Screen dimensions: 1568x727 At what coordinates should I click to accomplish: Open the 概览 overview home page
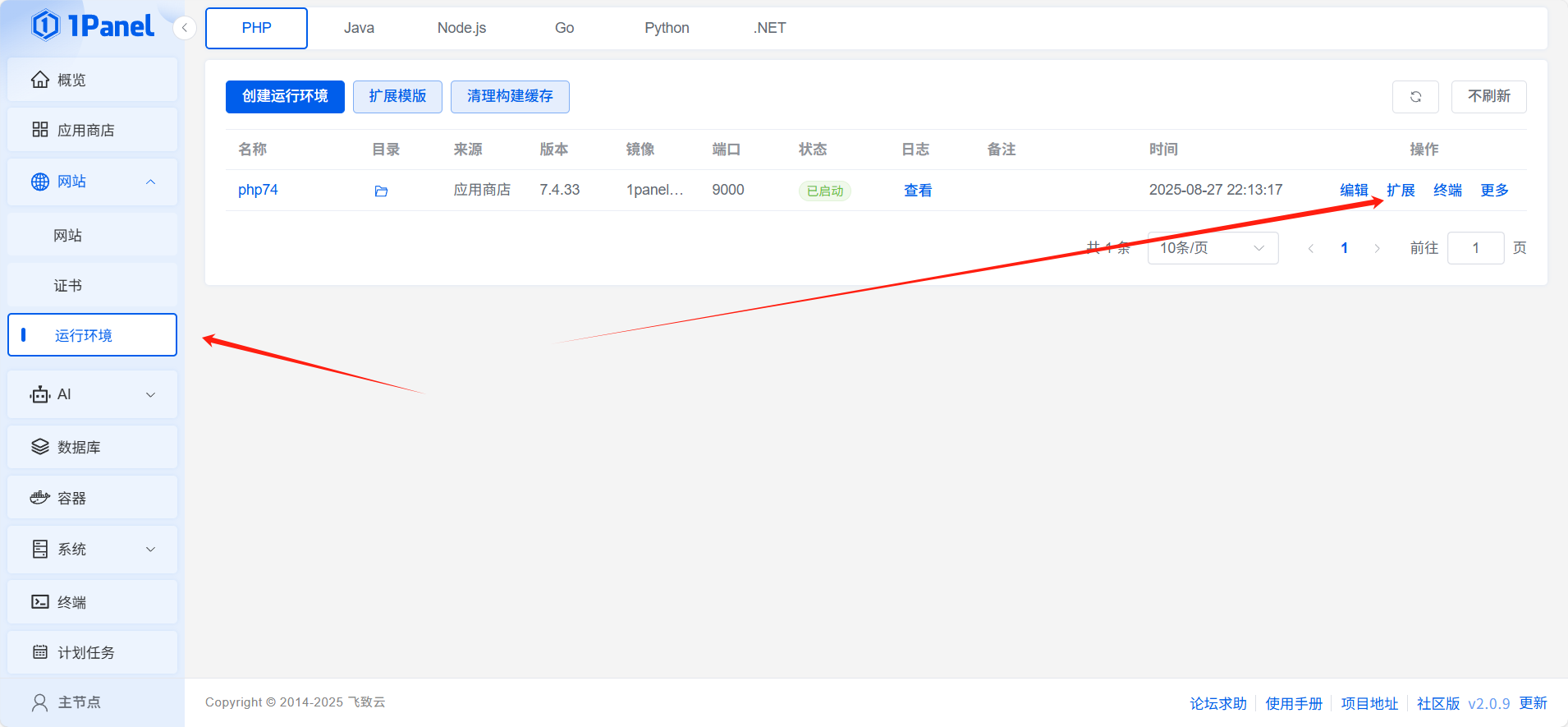click(x=92, y=80)
